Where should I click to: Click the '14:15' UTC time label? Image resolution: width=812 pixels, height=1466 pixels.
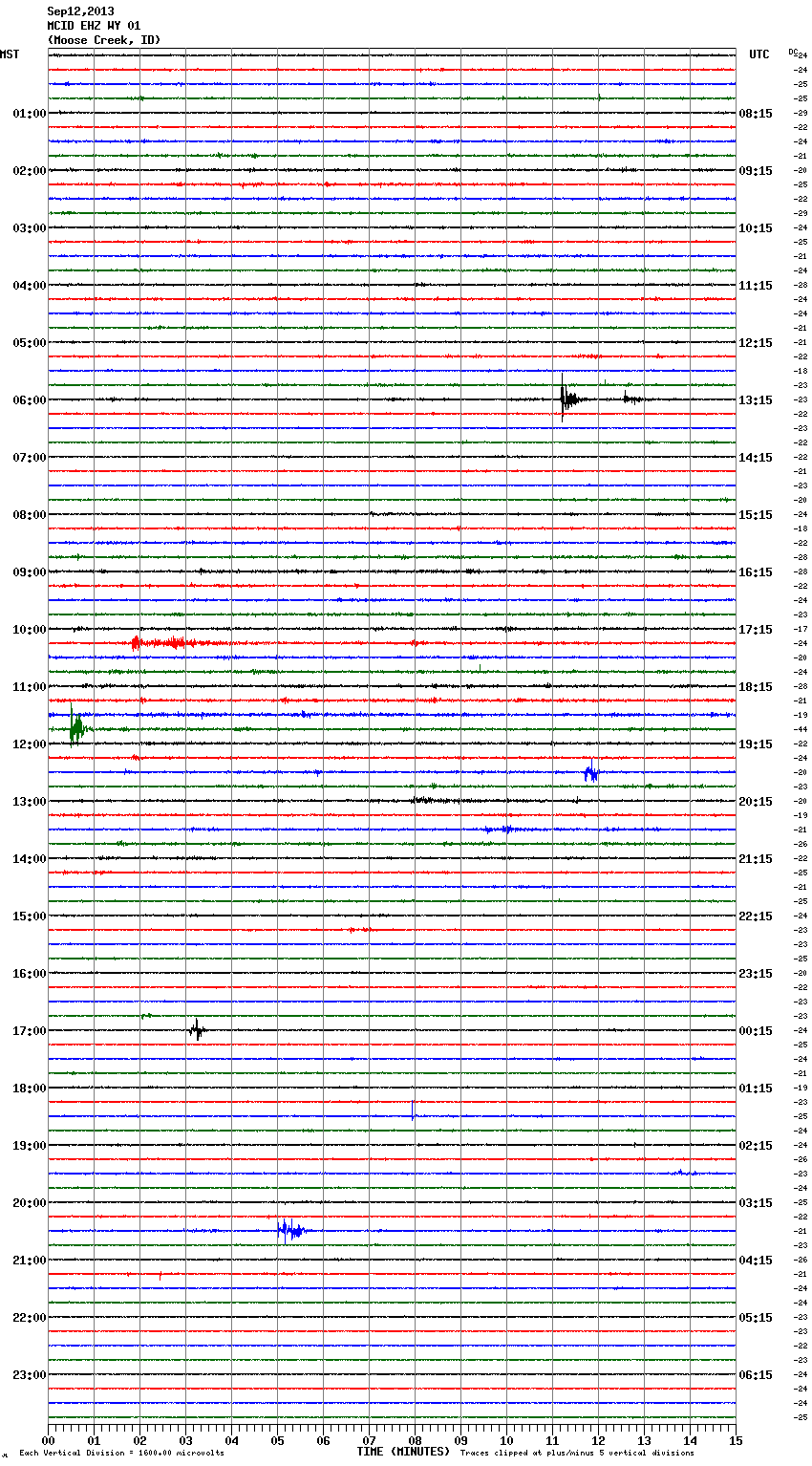(x=756, y=457)
